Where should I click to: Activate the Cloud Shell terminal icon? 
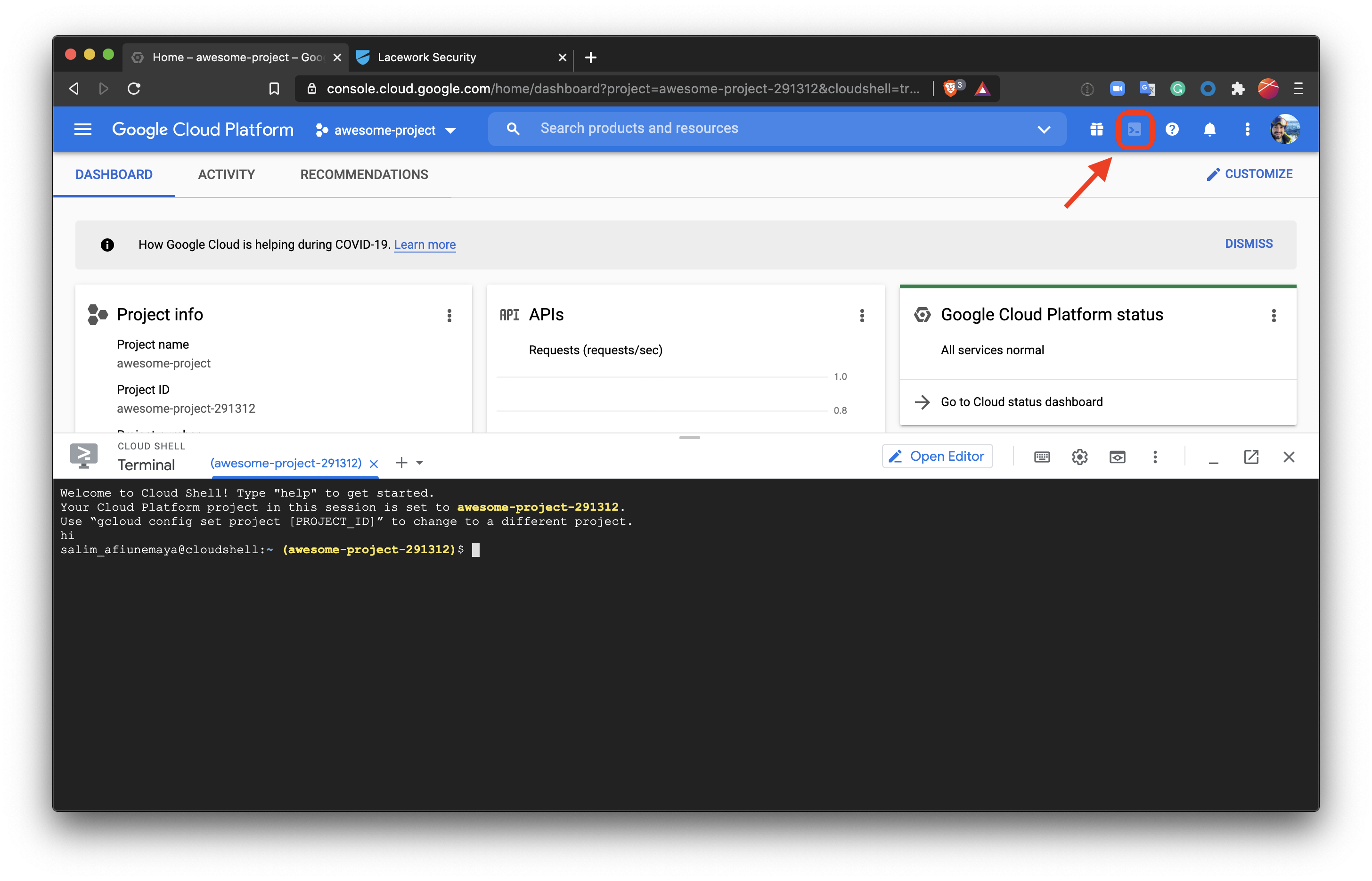1135,129
